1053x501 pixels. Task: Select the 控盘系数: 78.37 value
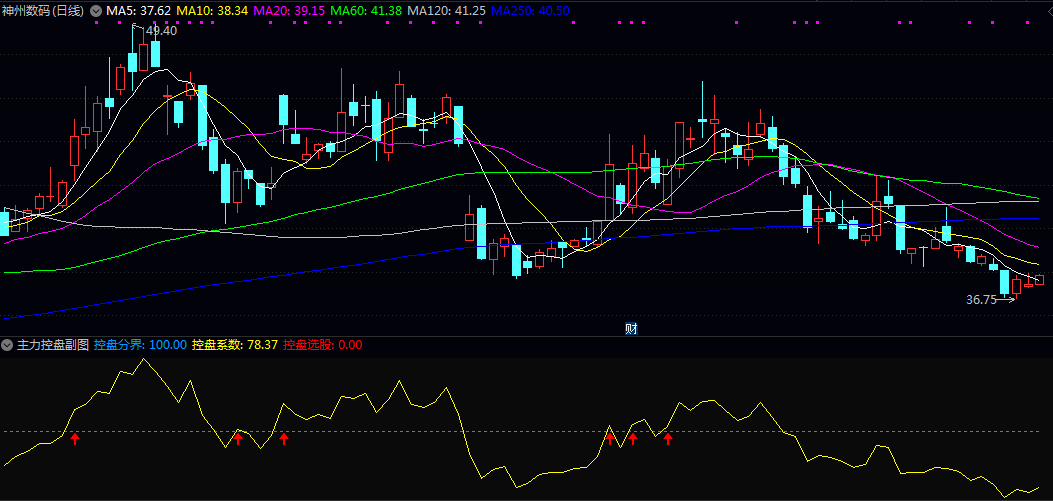pos(235,345)
